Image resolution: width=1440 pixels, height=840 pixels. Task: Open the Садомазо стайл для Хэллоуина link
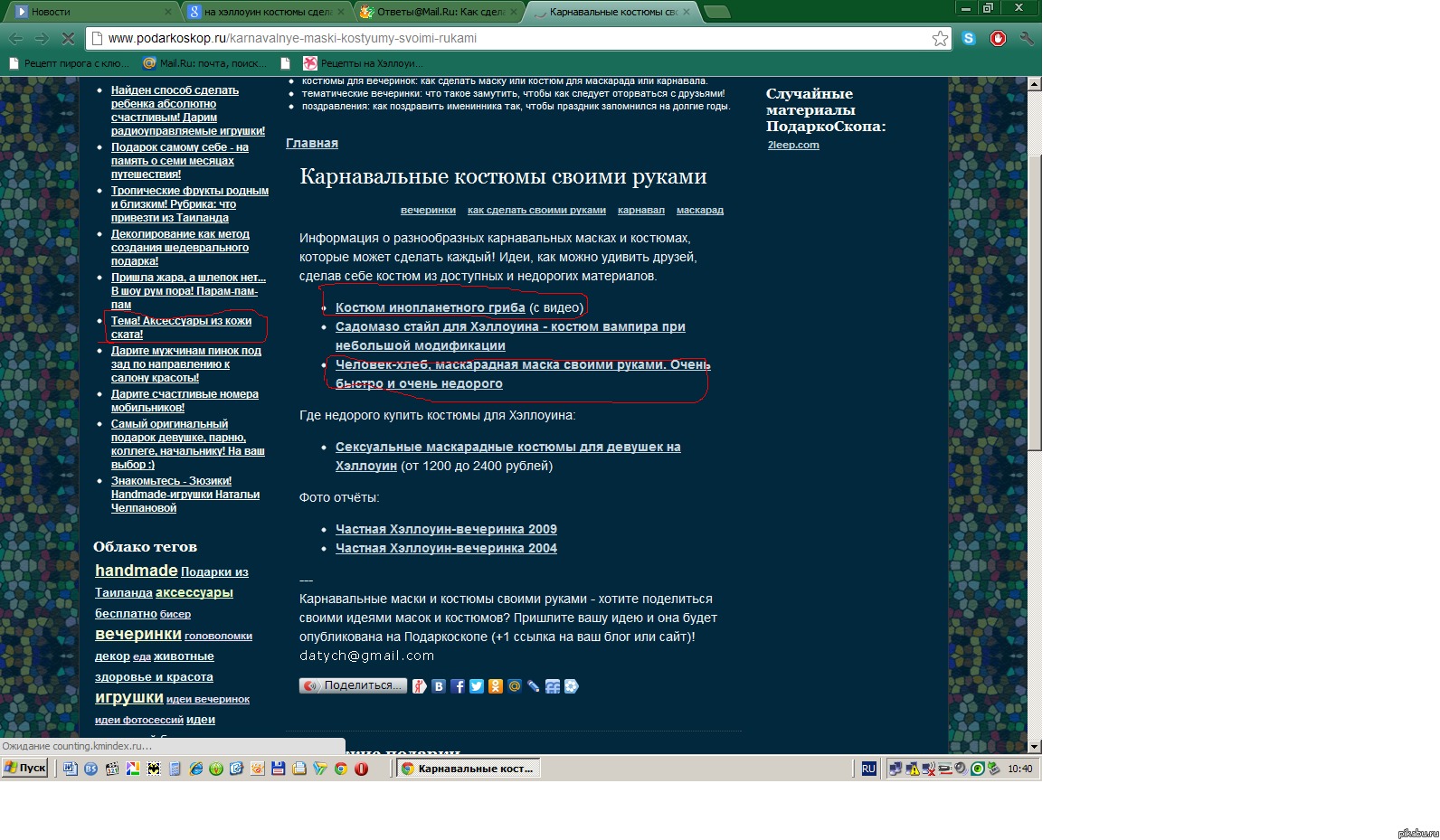pos(510,335)
